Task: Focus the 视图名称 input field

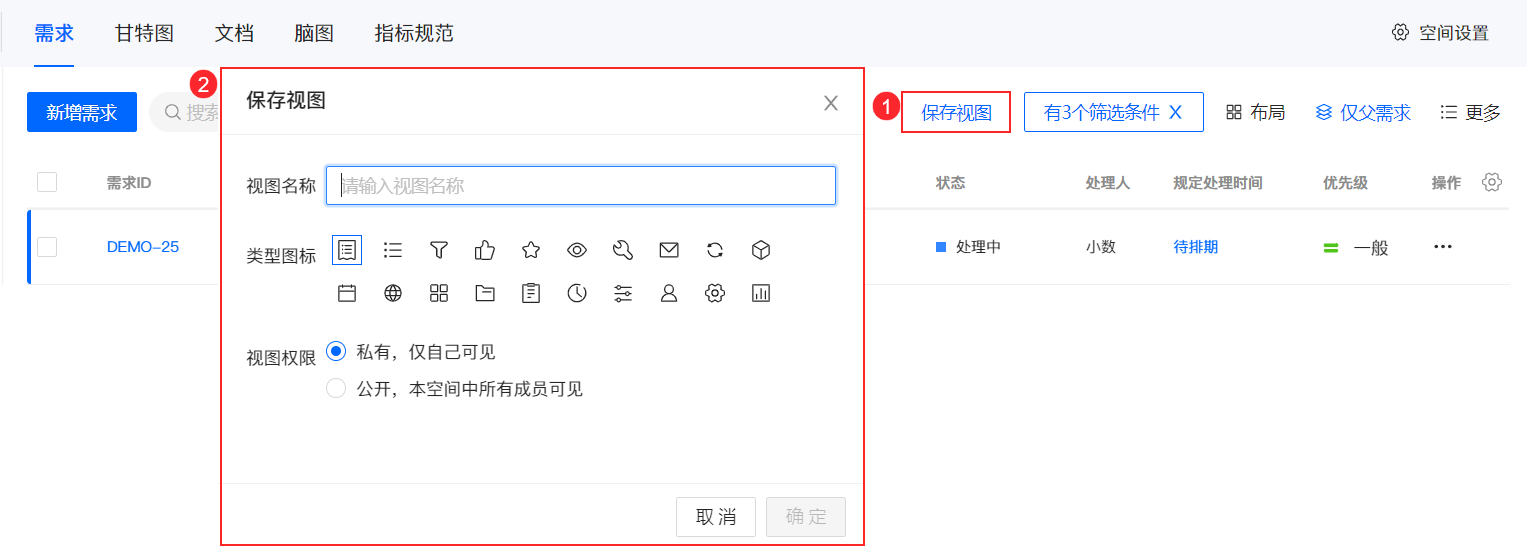Action: click(x=580, y=185)
